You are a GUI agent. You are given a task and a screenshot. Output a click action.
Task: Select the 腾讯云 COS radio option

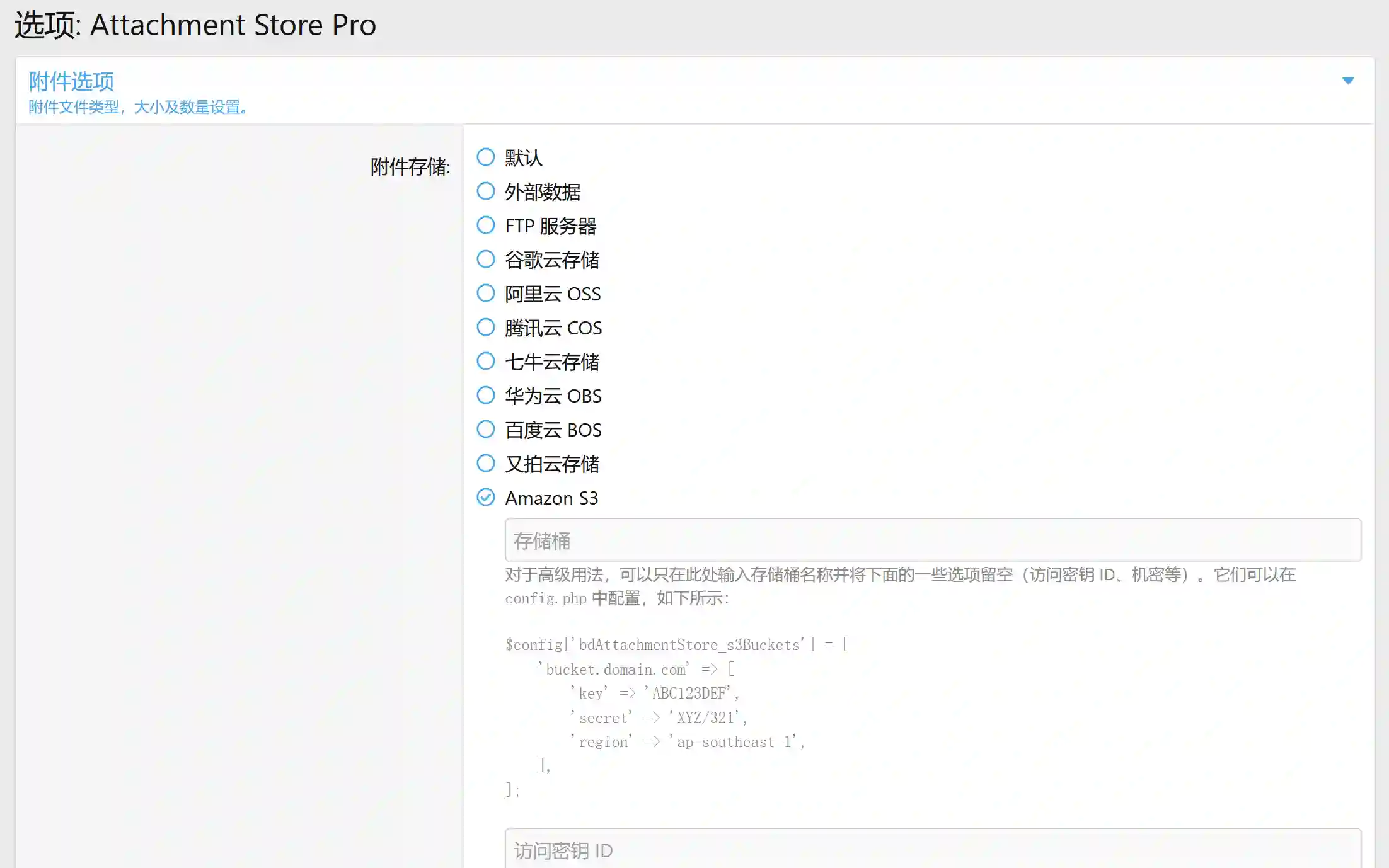click(485, 327)
